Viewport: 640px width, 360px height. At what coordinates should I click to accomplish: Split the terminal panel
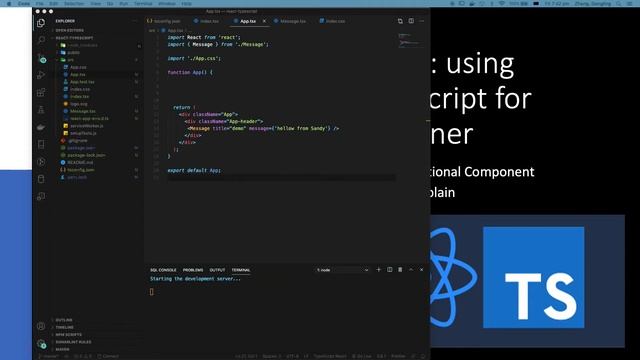[x=389, y=270]
